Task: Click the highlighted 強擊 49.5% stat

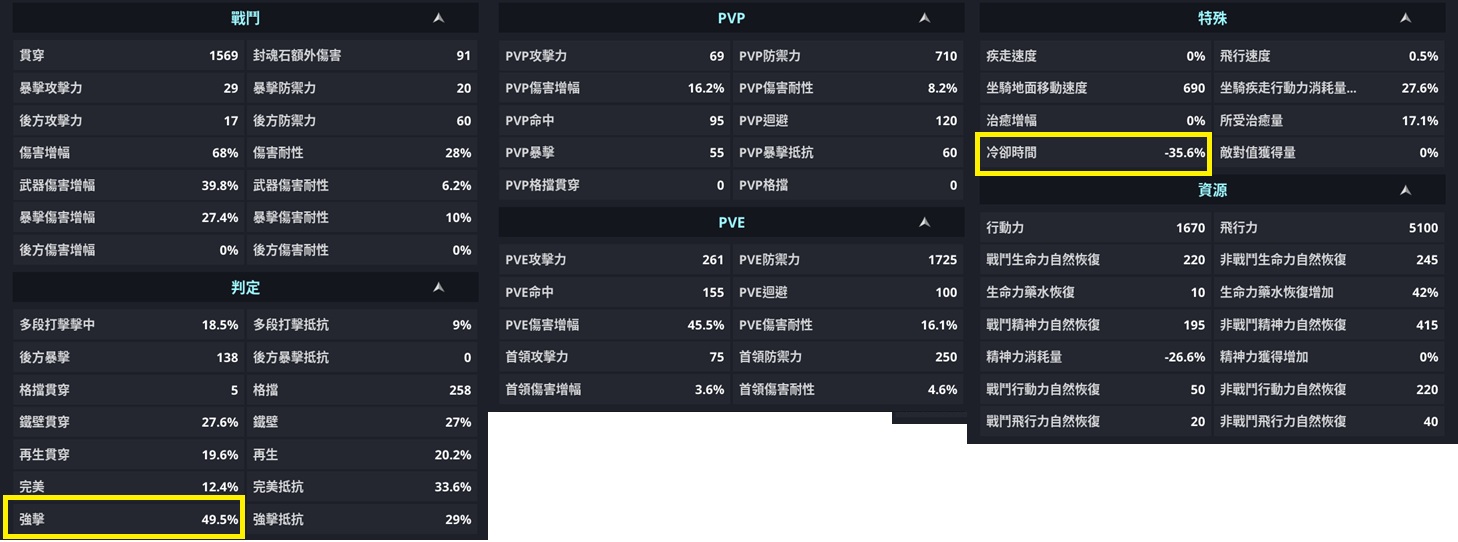Action: (x=125, y=519)
